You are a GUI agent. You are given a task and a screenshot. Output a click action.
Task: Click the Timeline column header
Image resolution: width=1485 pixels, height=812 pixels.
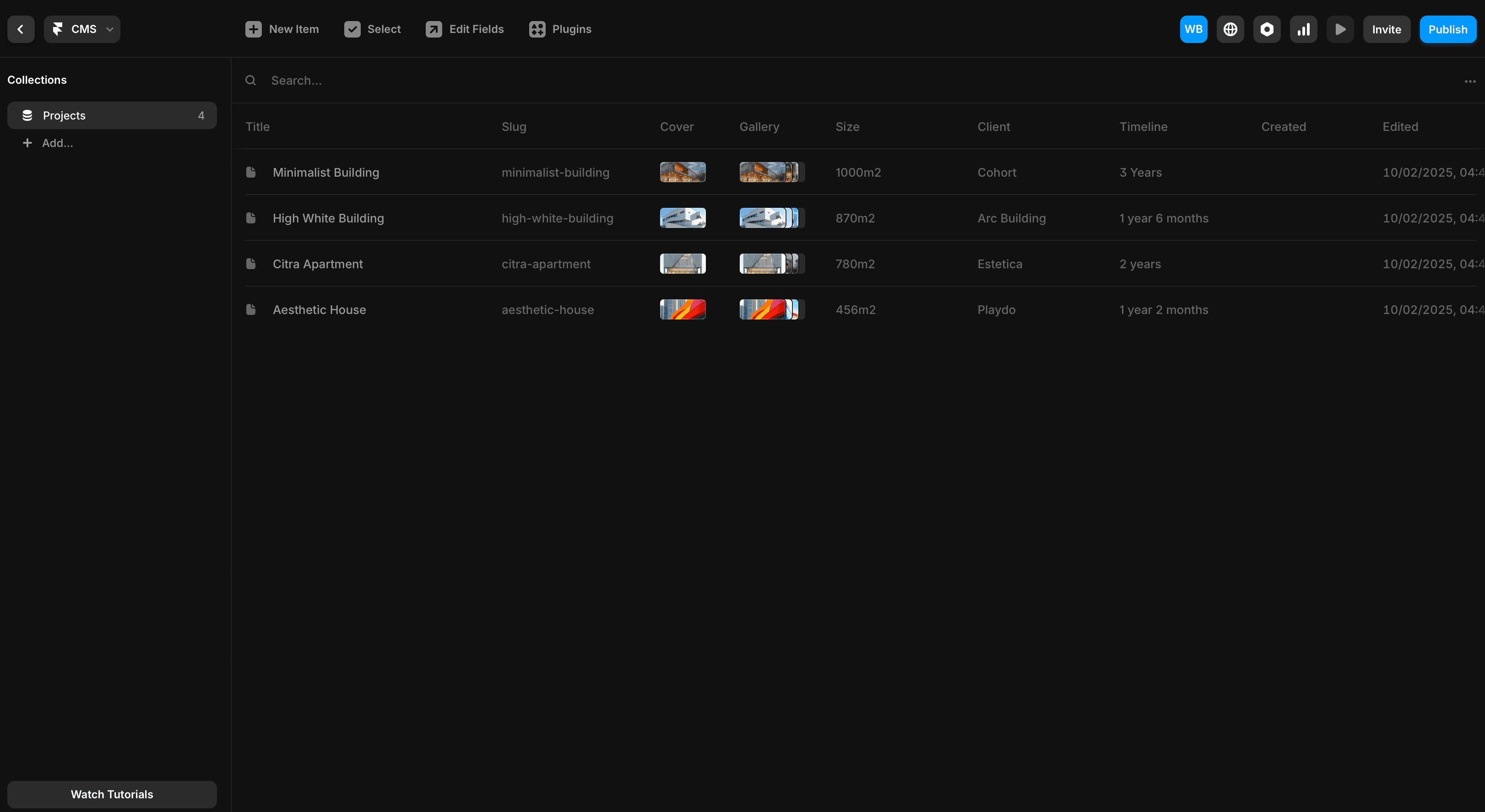tap(1143, 127)
